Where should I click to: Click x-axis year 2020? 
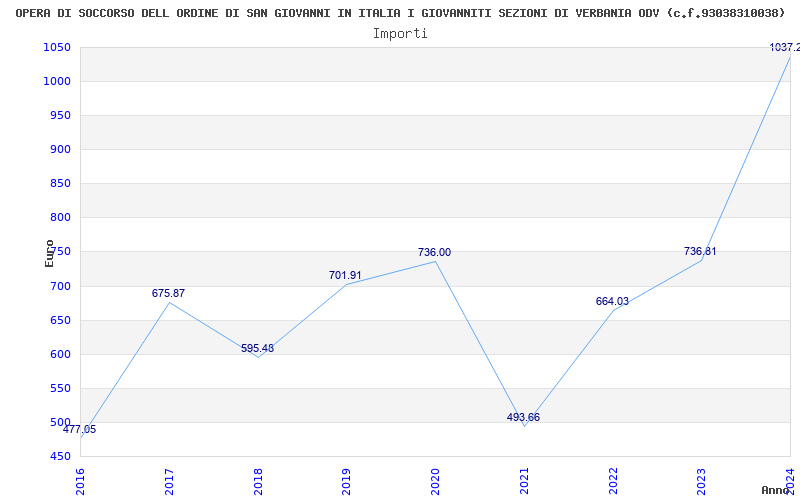point(436,481)
